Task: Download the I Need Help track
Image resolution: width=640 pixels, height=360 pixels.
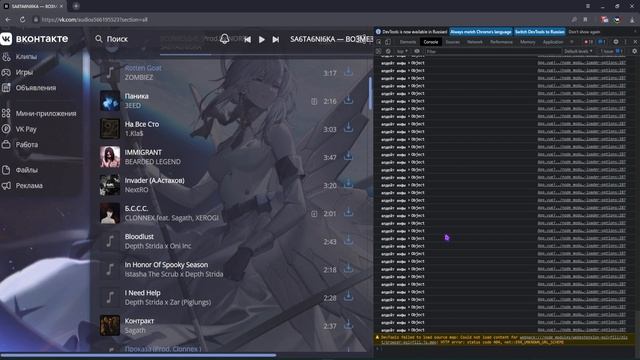Action: (348, 297)
